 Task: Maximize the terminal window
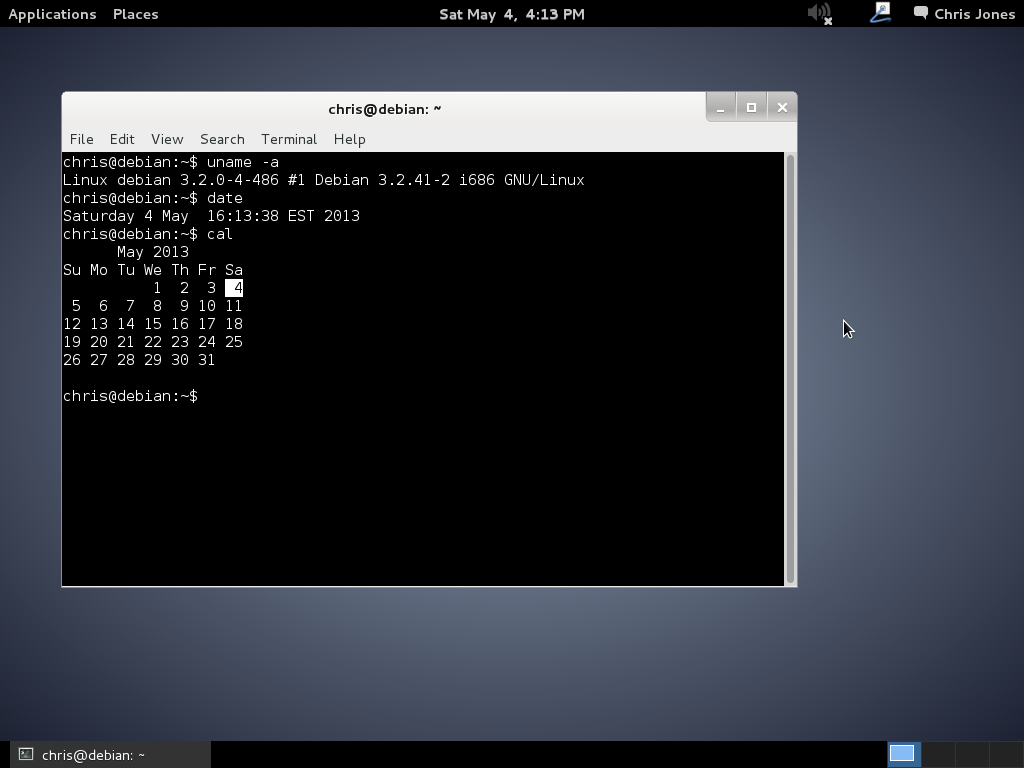pyautogui.click(x=751, y=108)
